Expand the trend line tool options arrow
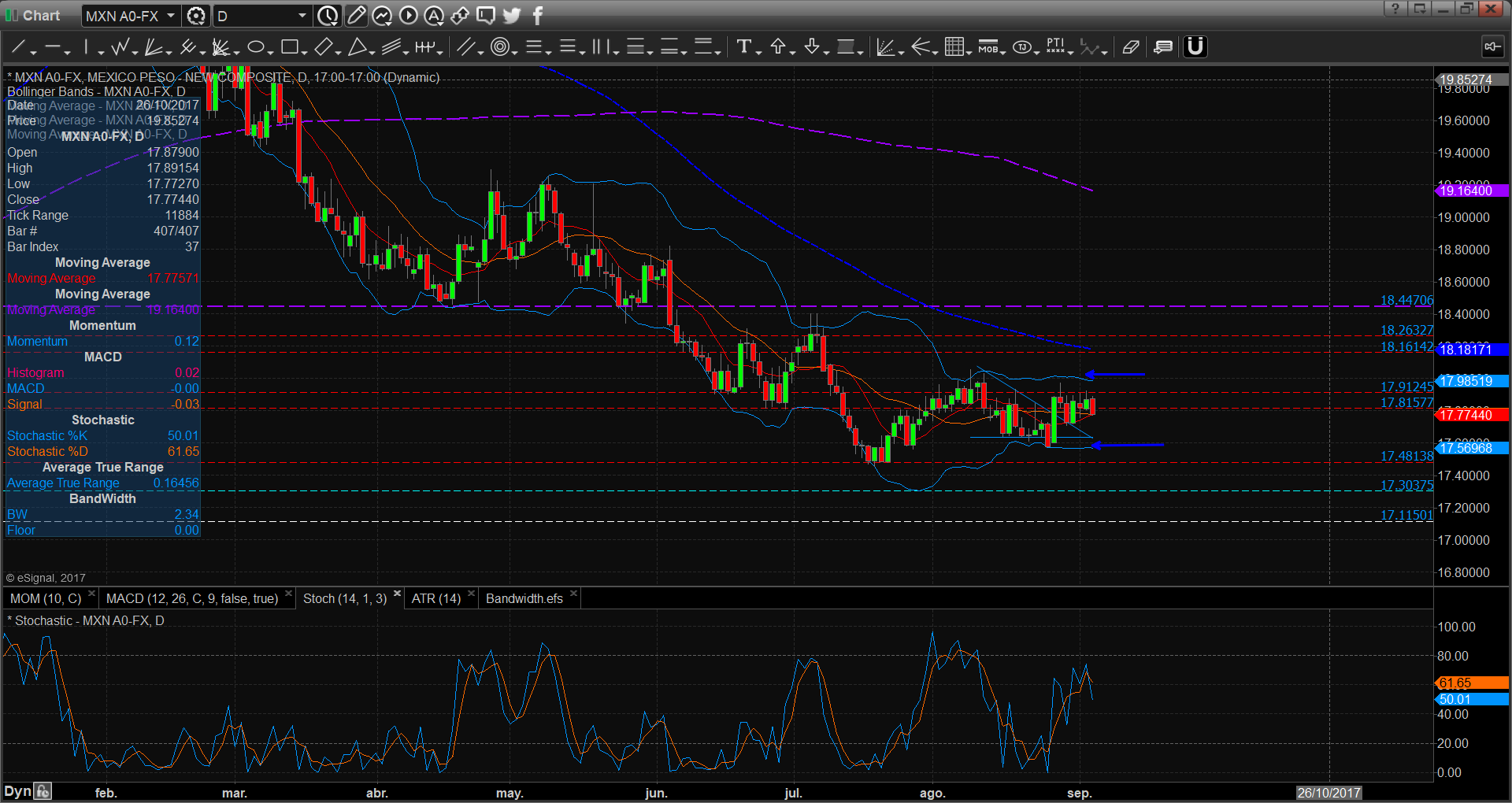The image size is (1512, 803). coord(34,52)
